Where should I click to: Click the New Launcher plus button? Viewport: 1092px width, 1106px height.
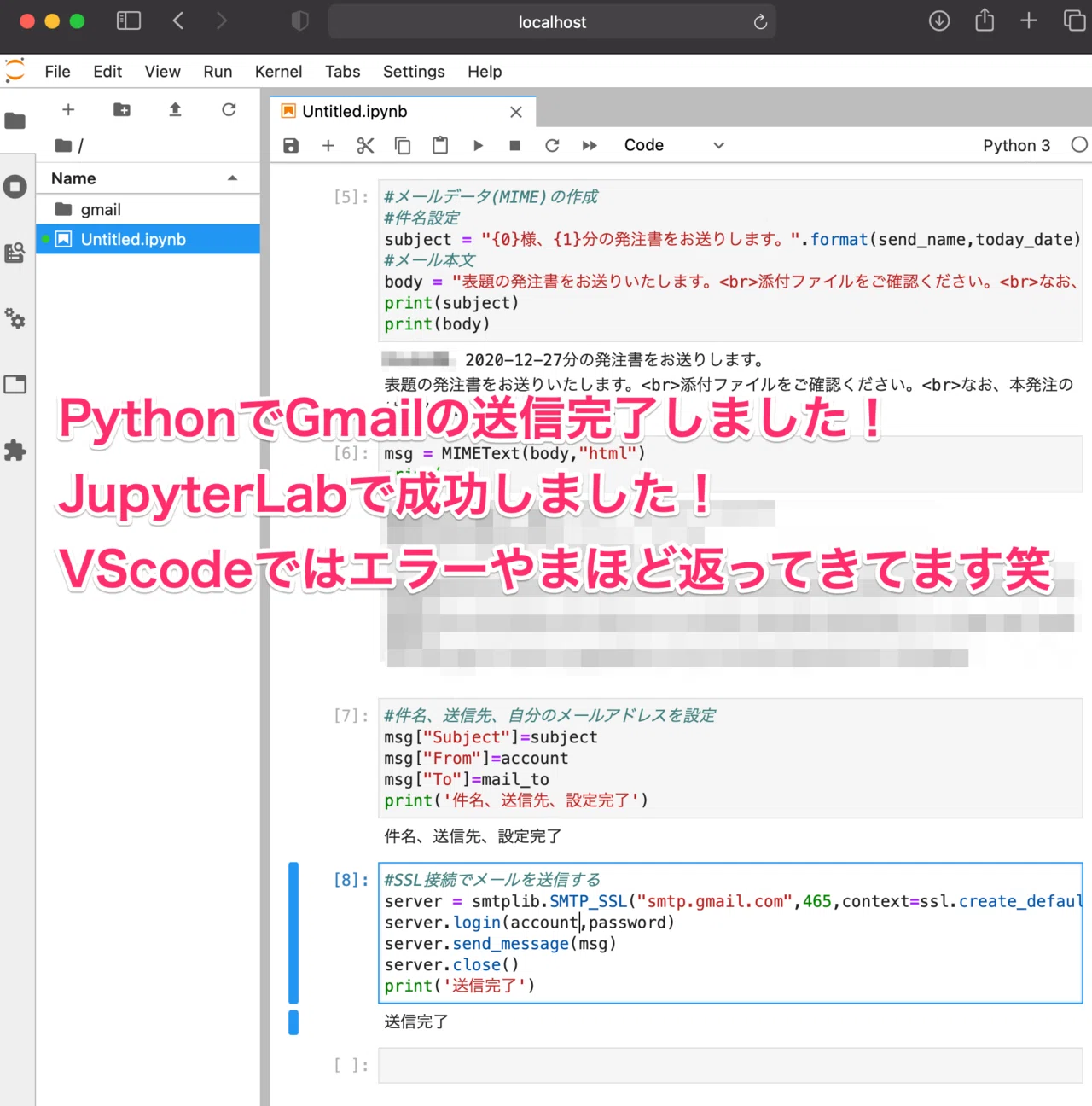[68, 109]
